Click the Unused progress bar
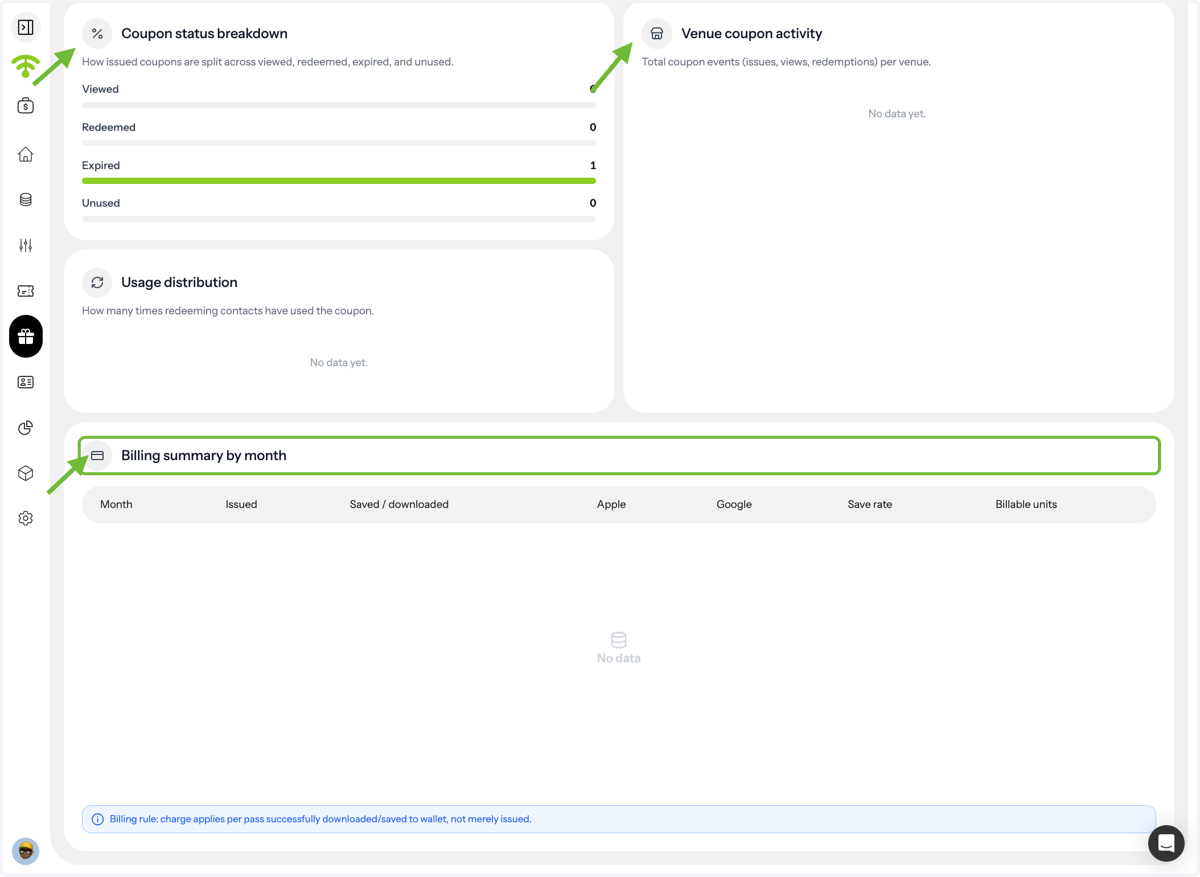The width and height of the screenshot is (1200, 877). [x=339, y=218]
